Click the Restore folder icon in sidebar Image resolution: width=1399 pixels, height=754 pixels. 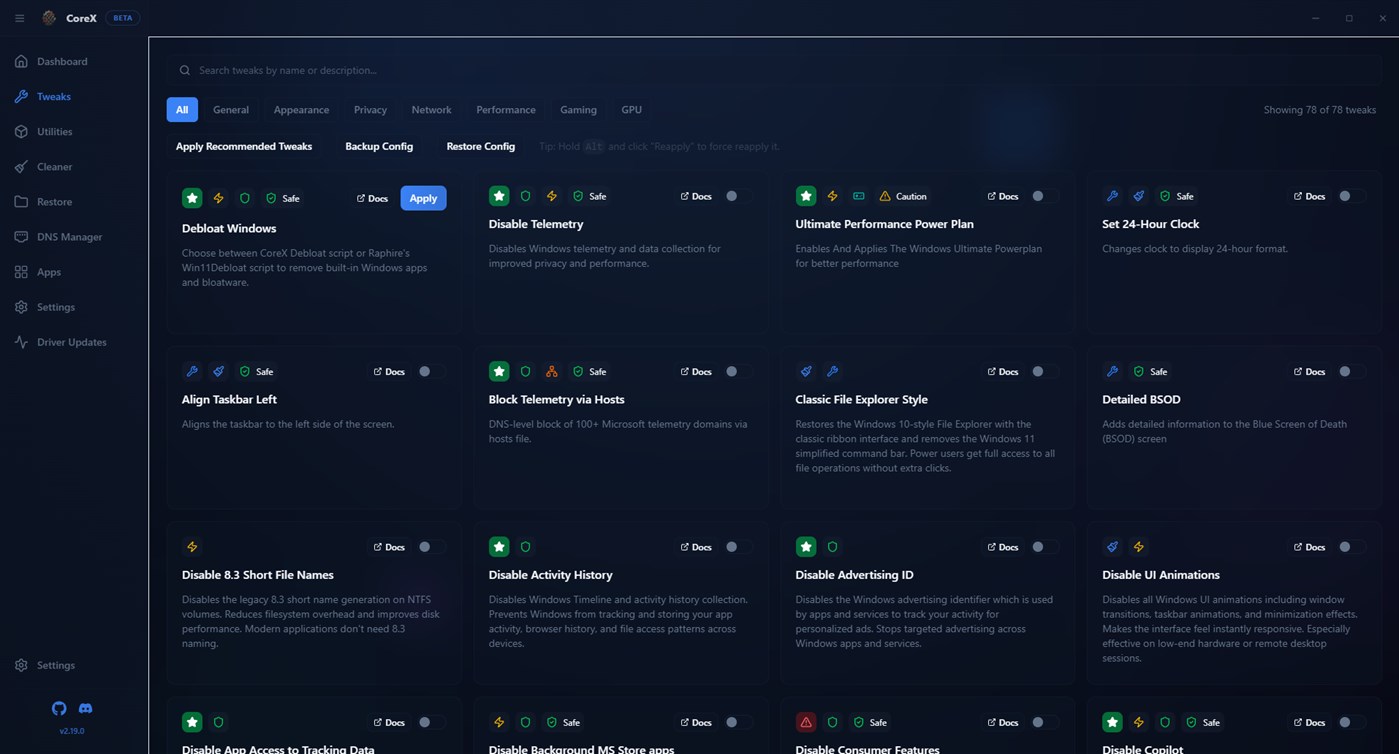point(21,202)
